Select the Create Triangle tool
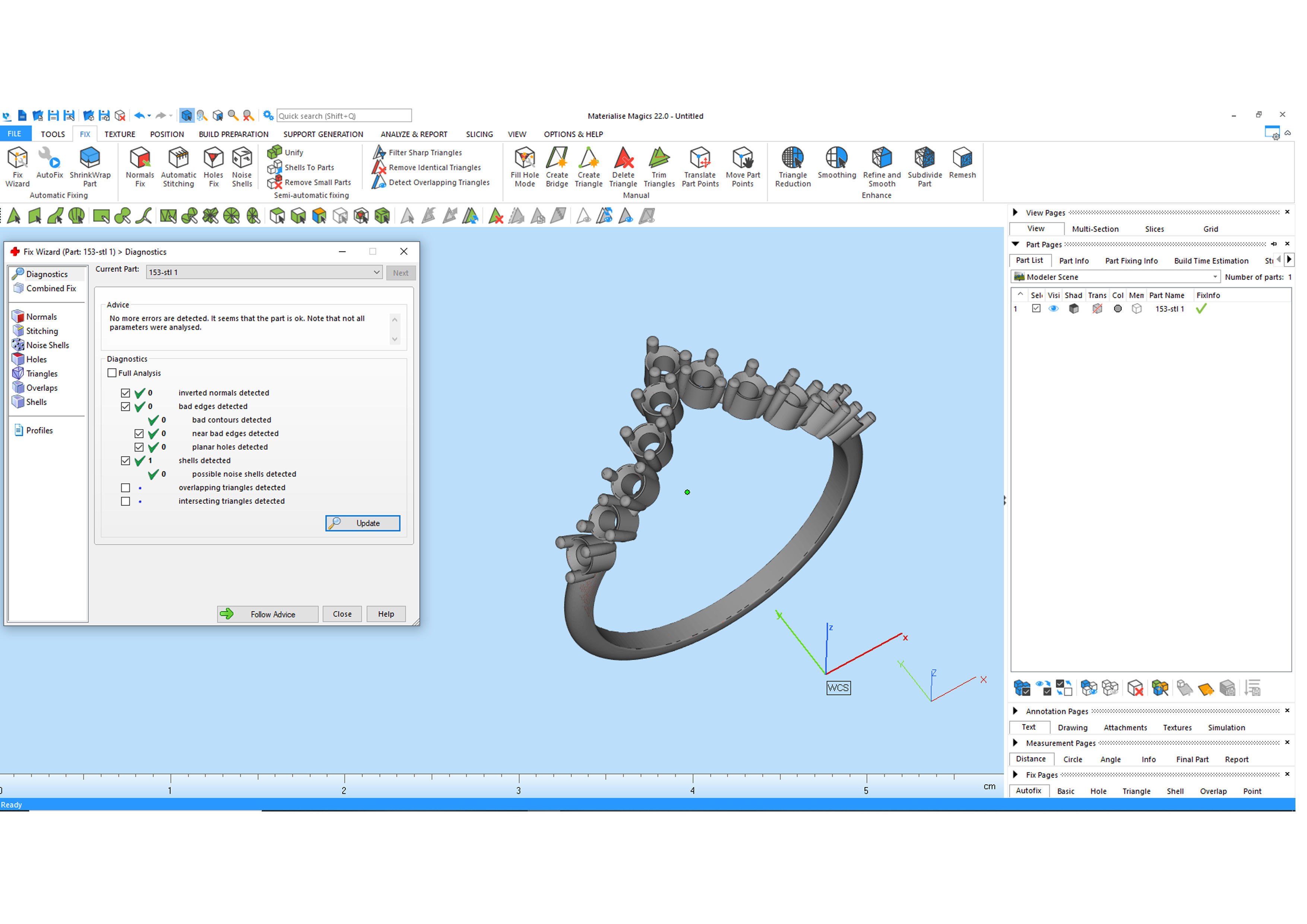This screenshot has height=924, width=1307. coord(589,167)
